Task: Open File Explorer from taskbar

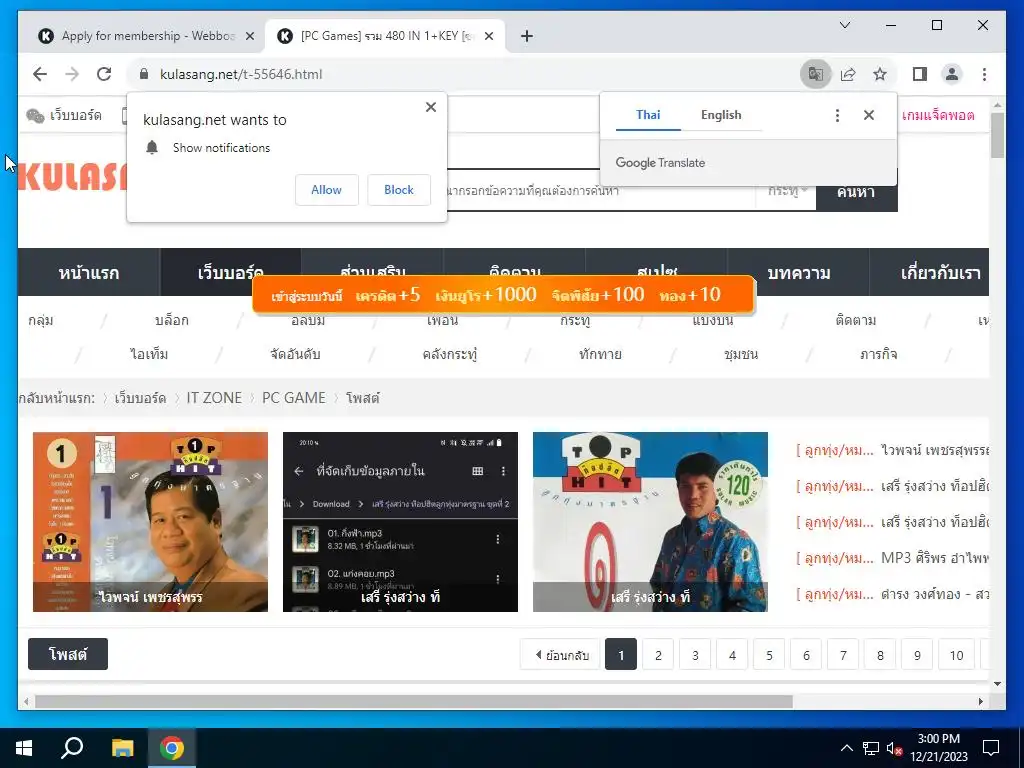Action: (x=122, y=748)
